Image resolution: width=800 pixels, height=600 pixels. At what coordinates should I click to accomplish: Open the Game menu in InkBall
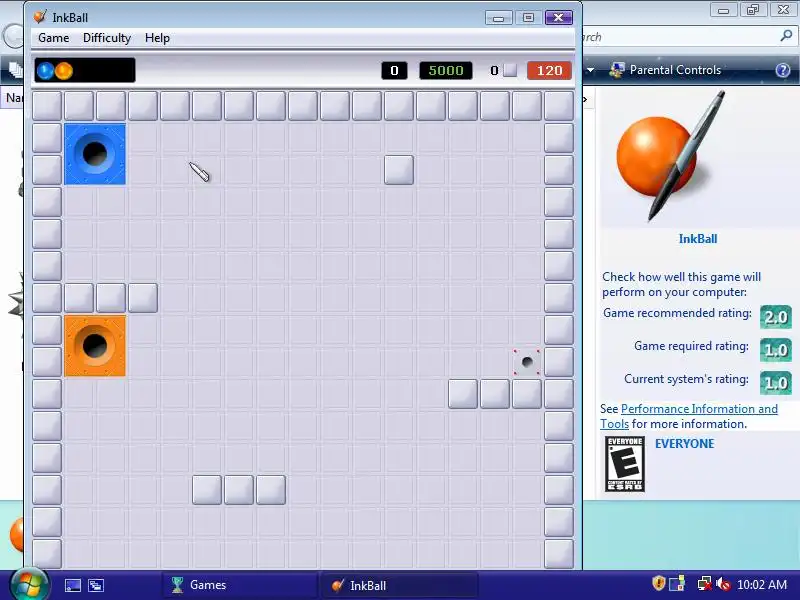[x=54, y=38]
